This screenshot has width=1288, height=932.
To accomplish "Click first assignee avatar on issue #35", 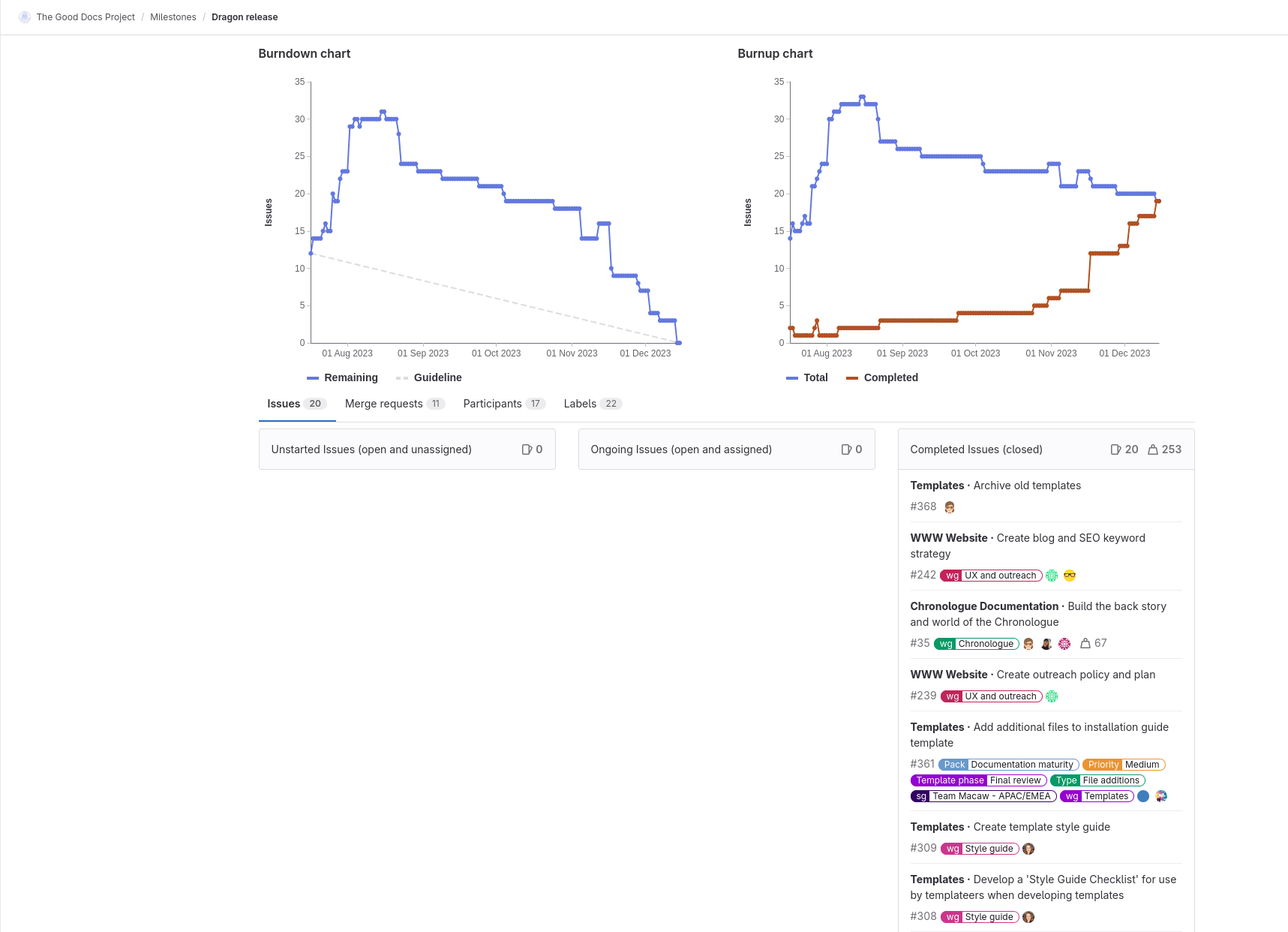I will [x=1028, y=644].
